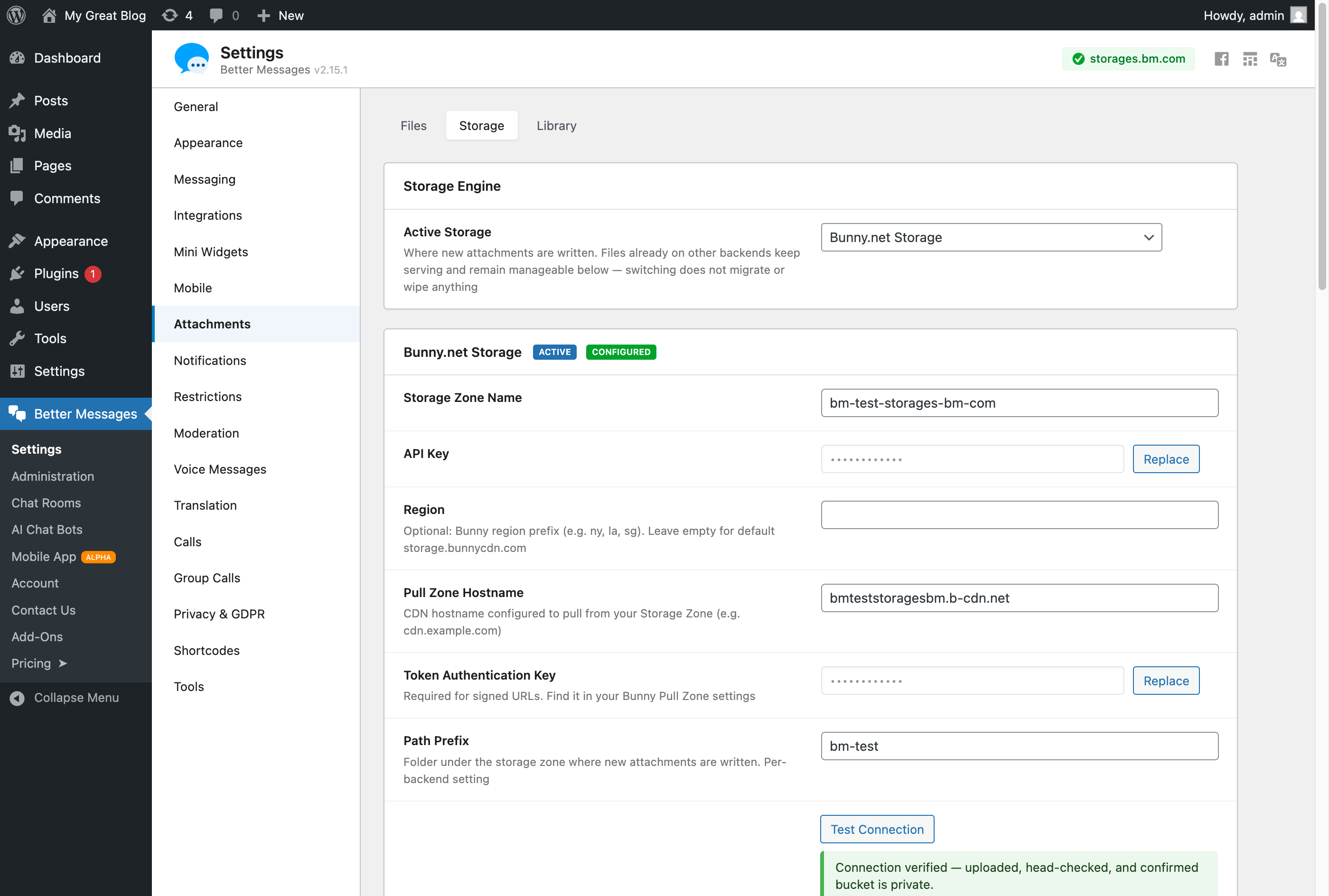Open the Account link in the sidebar
This screenshot has width=1329, height=896.
click(35, 583)
